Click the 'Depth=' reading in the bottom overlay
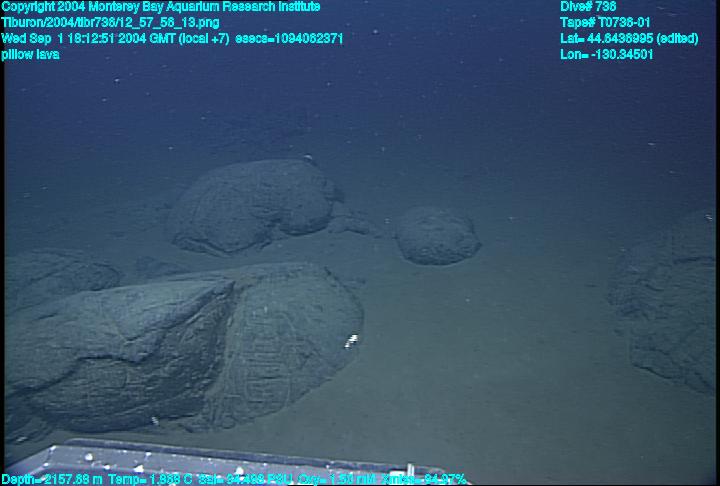This screenshot has height=486, width=720. [x=52, y=480]
